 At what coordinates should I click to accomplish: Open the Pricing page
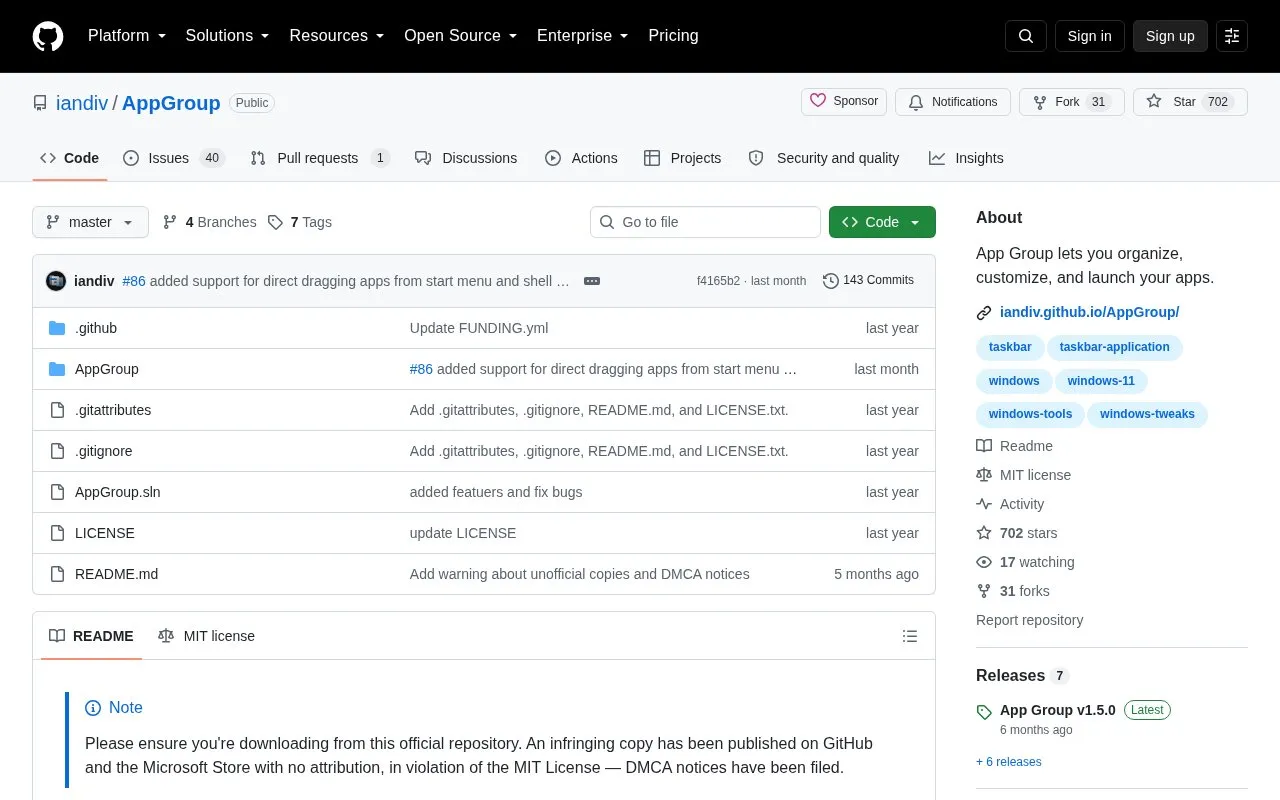coord(673,36)
